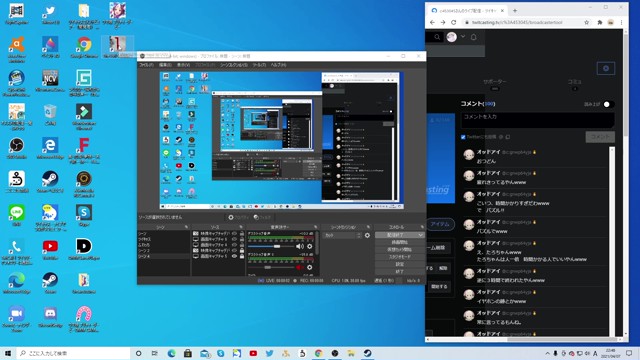640x360 pixels.
Task: Switch to the サポーター tab on TwitCasting
Action: (x=495, y=84)
